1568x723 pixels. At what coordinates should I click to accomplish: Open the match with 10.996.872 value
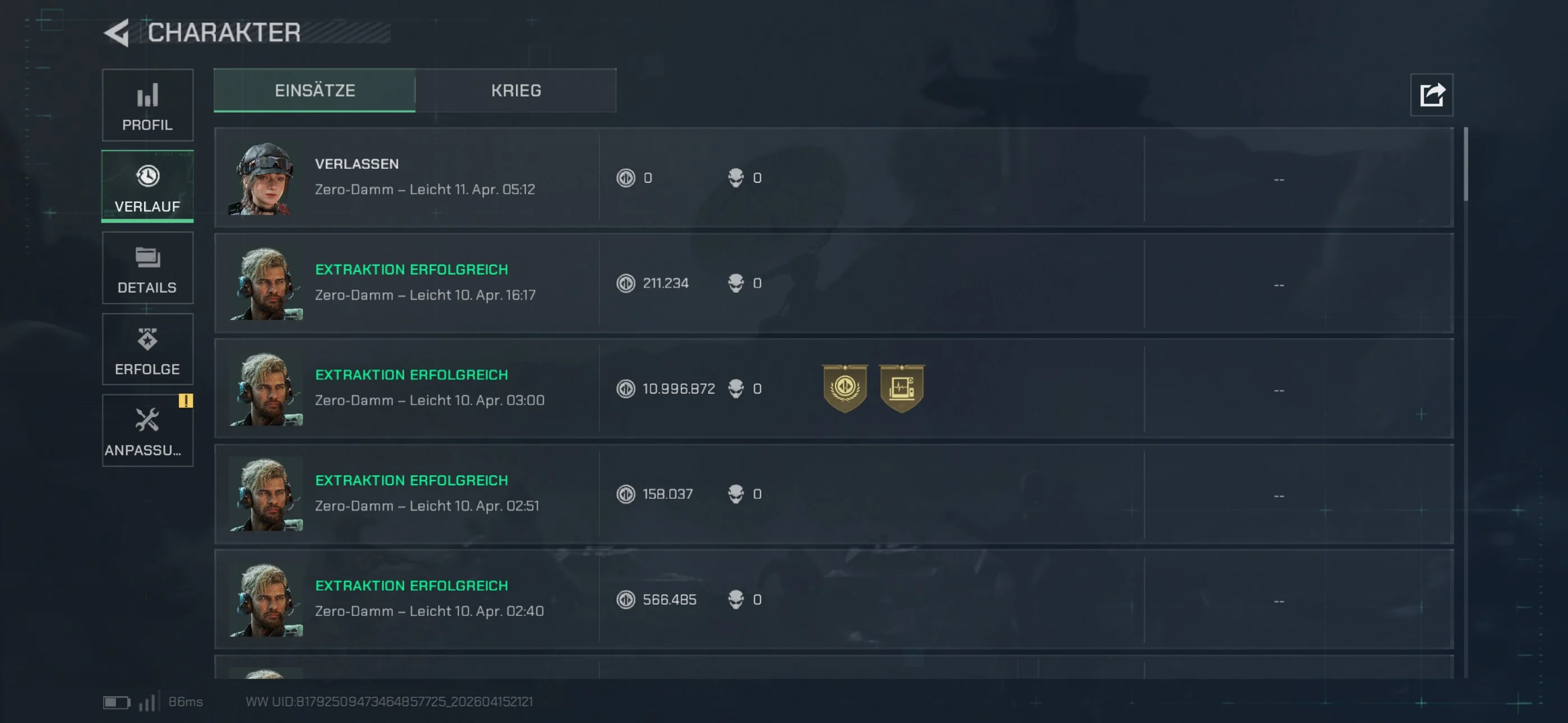(x=833, y=388)
